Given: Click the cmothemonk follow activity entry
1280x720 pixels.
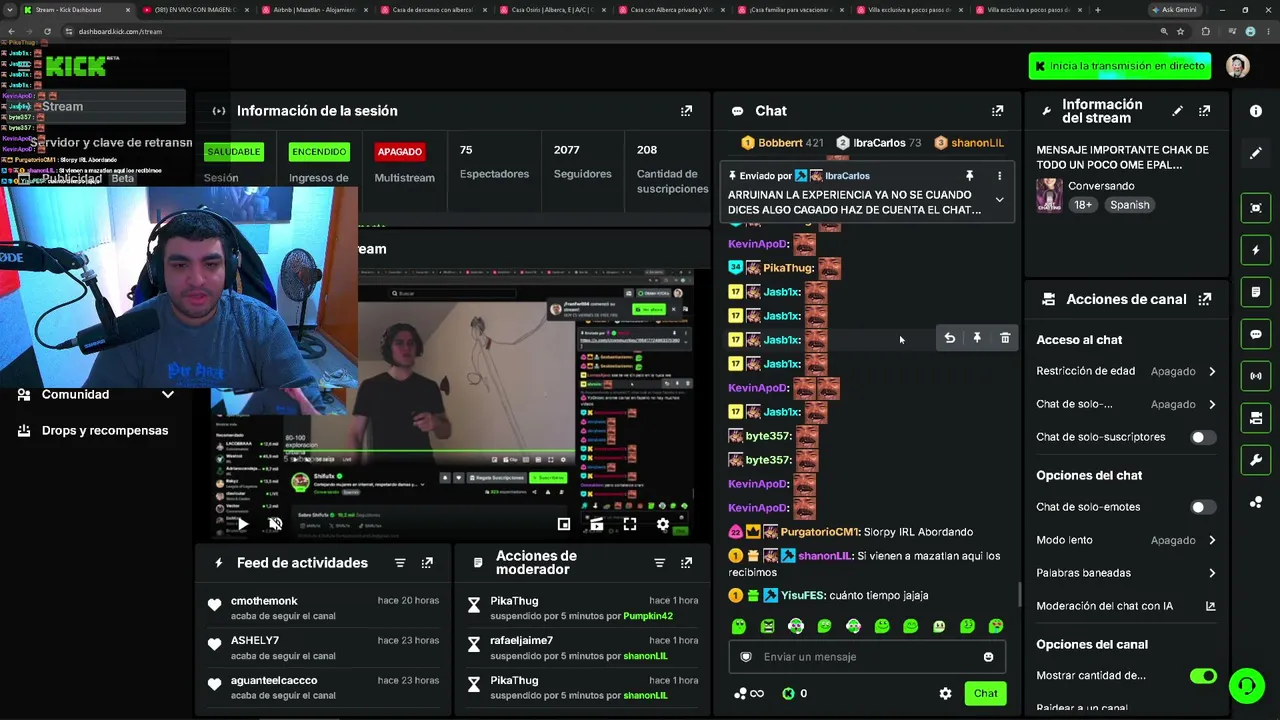Looking at the screenshot, I should [x=322, y=608].
